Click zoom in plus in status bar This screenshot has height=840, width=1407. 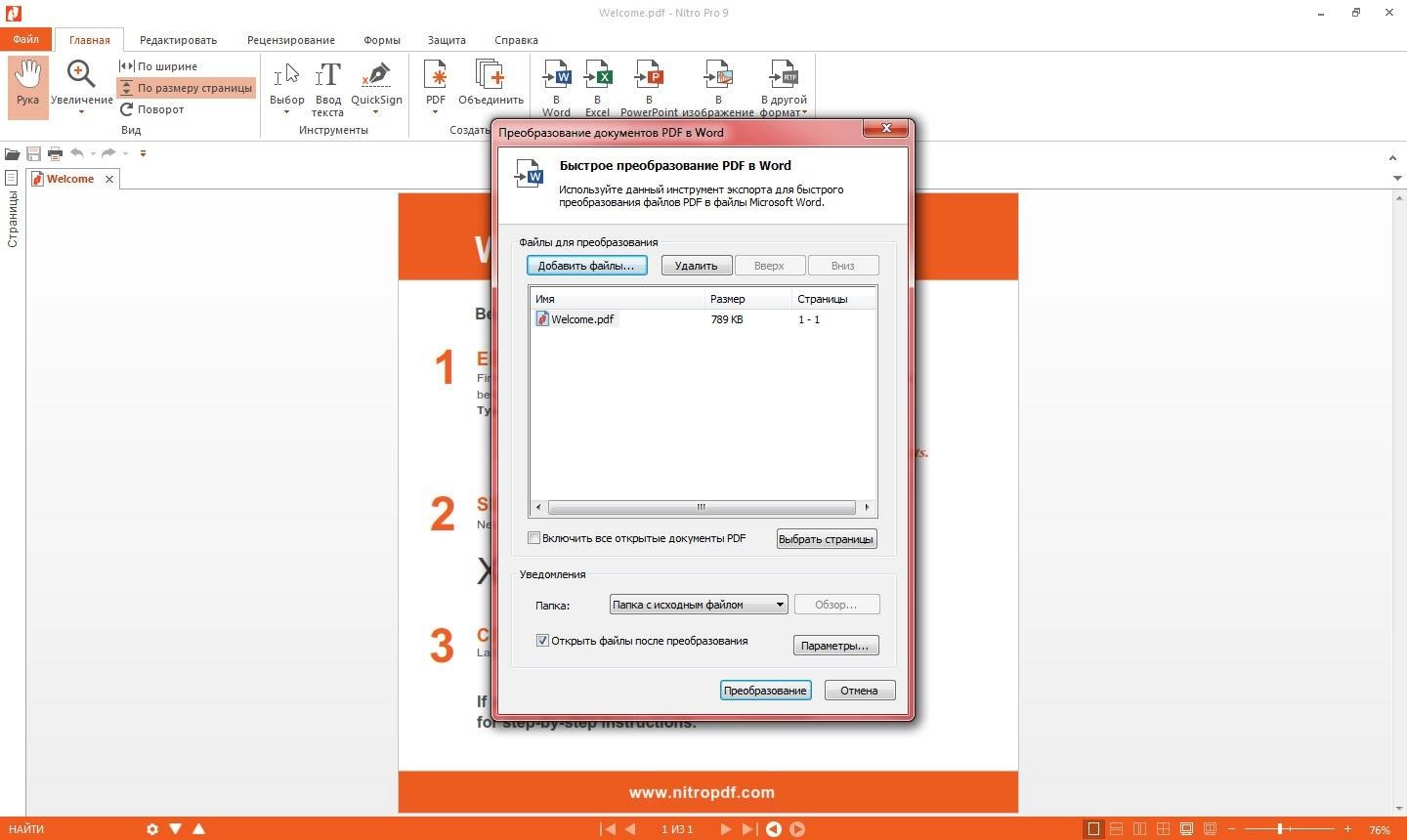click(1347, 829)
